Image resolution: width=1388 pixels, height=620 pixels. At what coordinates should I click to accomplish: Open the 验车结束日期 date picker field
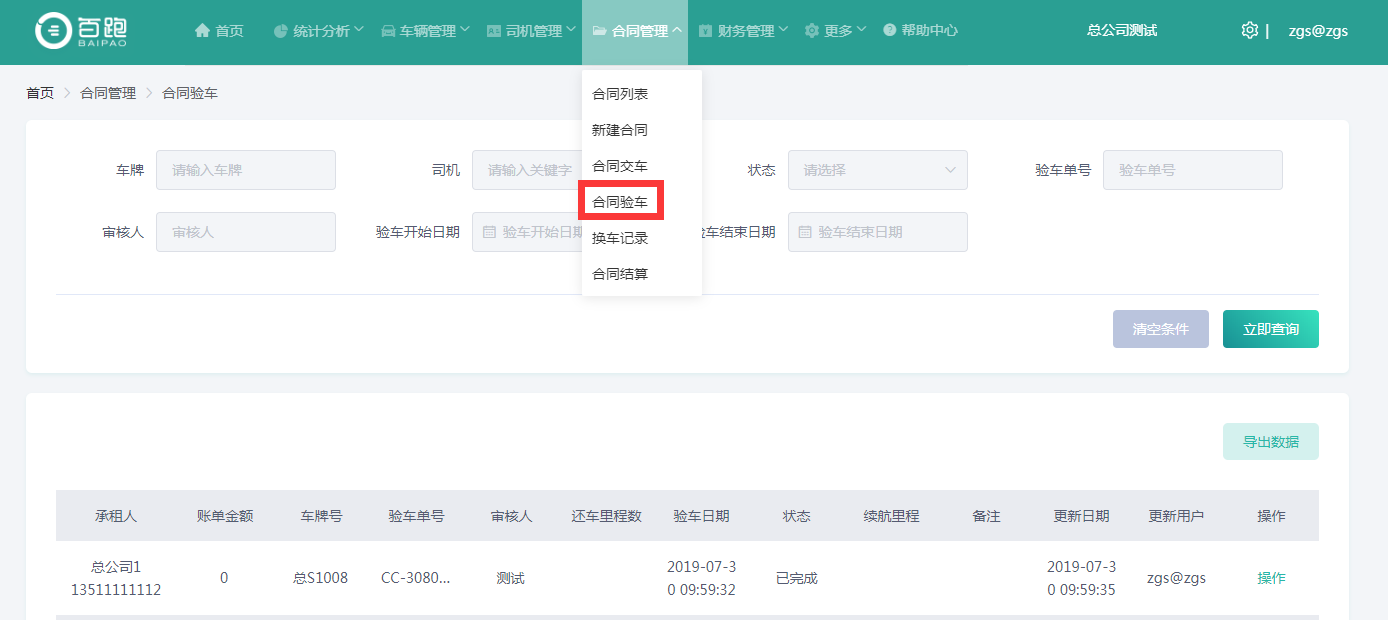point(877,232)
